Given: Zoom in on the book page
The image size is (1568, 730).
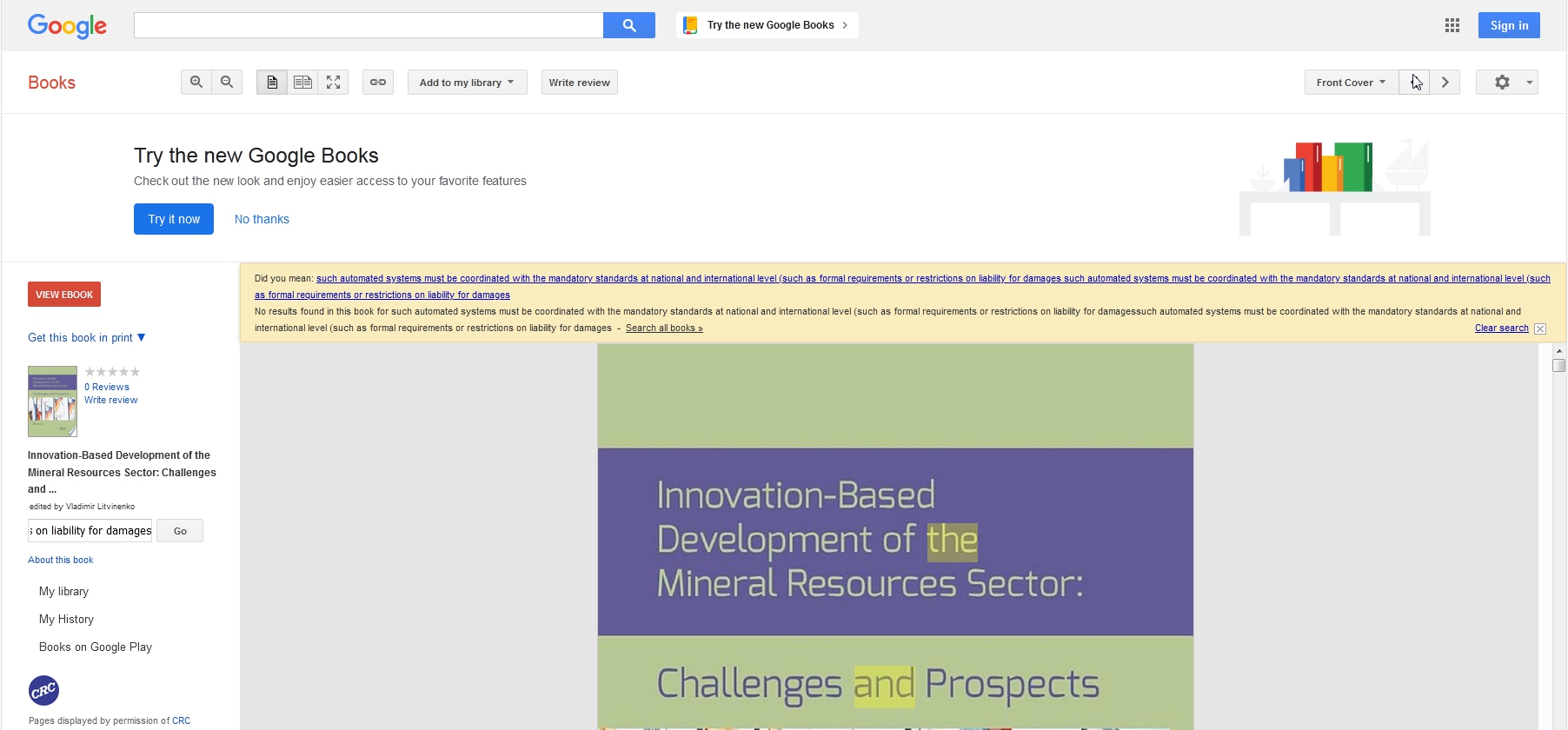Looking at the screenshot, I should [196, 82].
